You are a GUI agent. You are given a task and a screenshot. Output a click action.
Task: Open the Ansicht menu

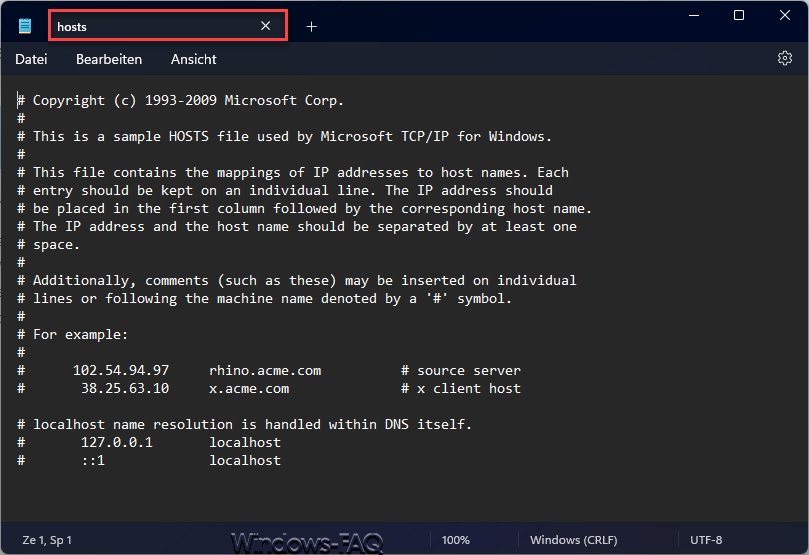193,59
